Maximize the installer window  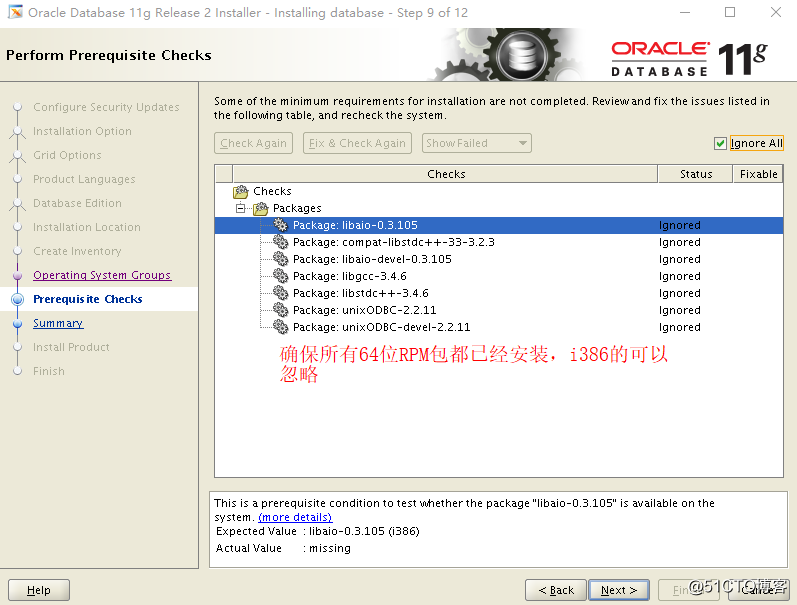(730, 12)
